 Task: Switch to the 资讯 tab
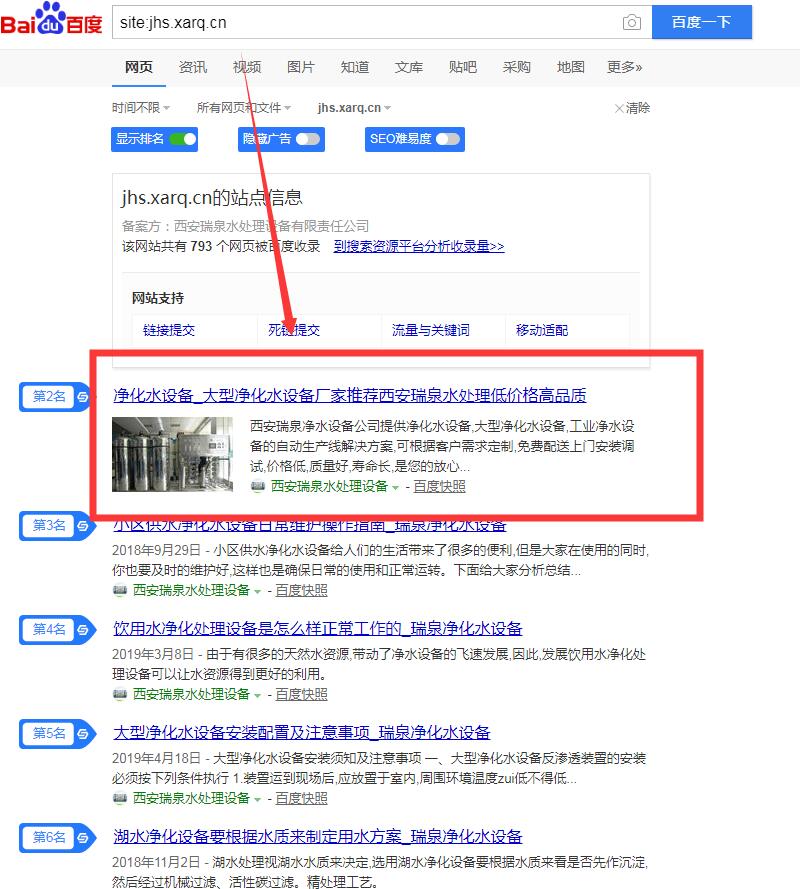point(193,67)
